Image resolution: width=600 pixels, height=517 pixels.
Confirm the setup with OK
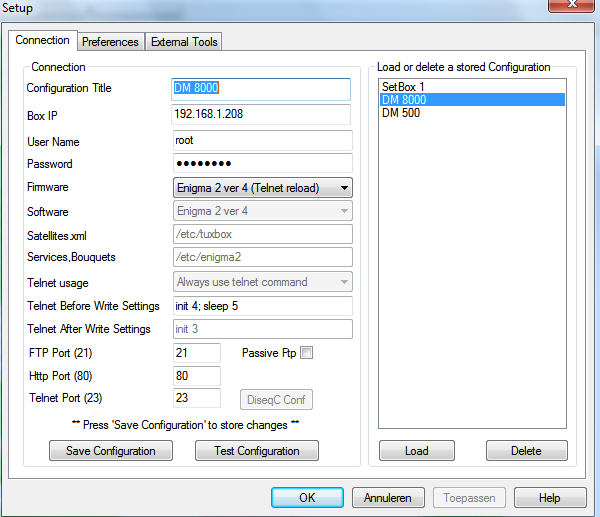tap(307, 497)
